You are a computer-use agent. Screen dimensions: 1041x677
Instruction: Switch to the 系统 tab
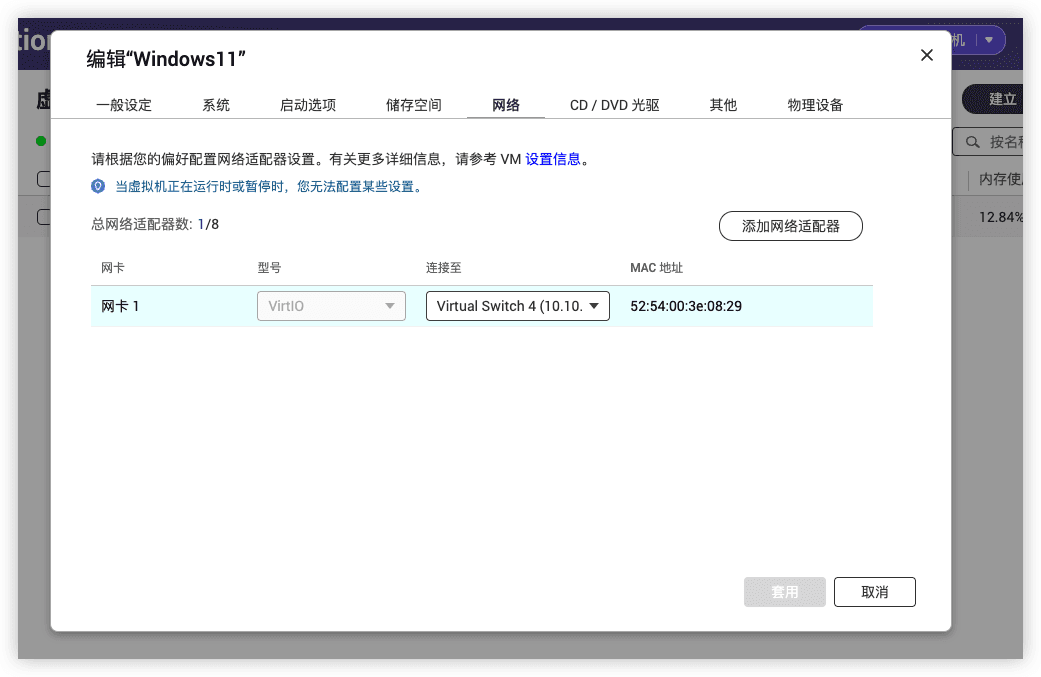pos(216,105)
